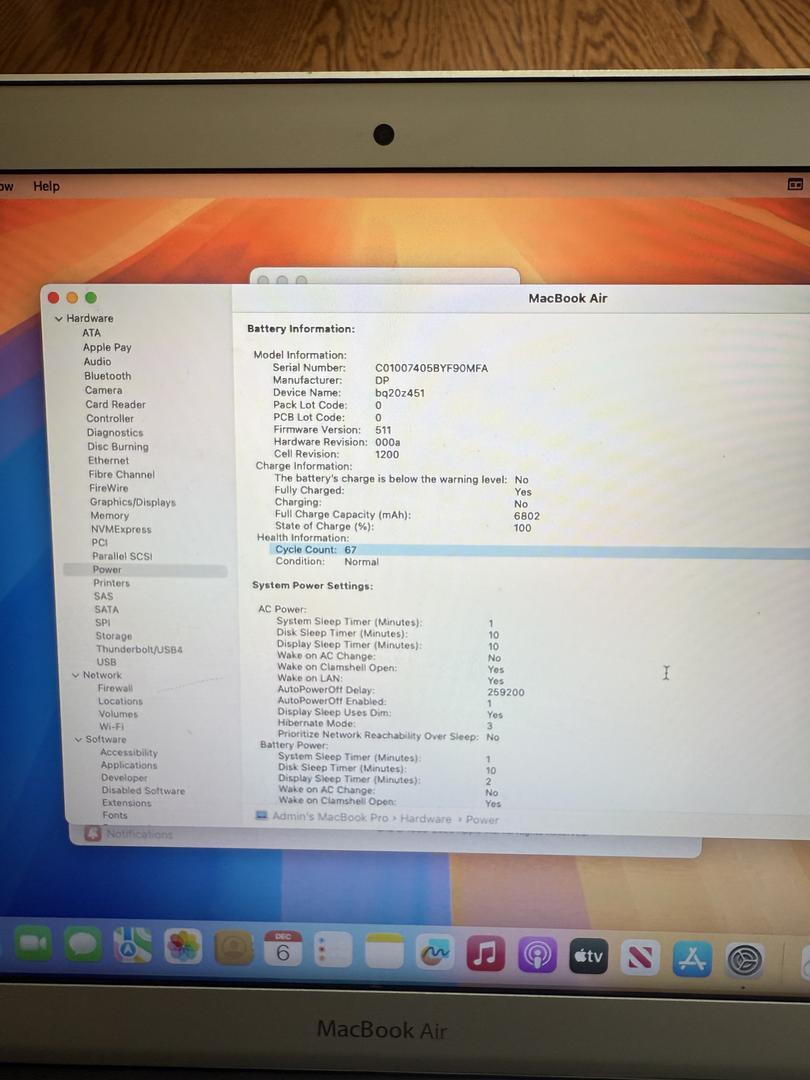
Task: Open the Maps app in dock
Action: (x=133, y=945)
